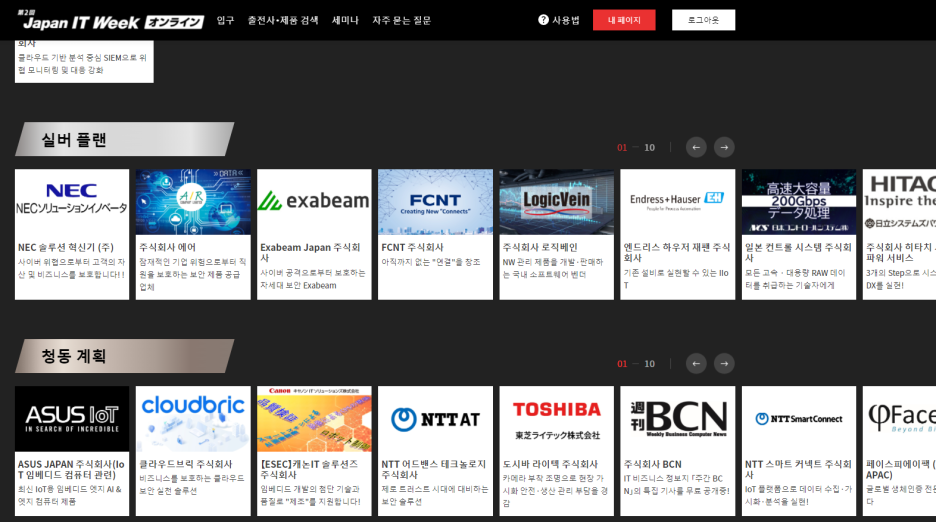Viewport: 936px width, 522px height.
Task: Click the 로그아웃 button
Action: (703, 20)
